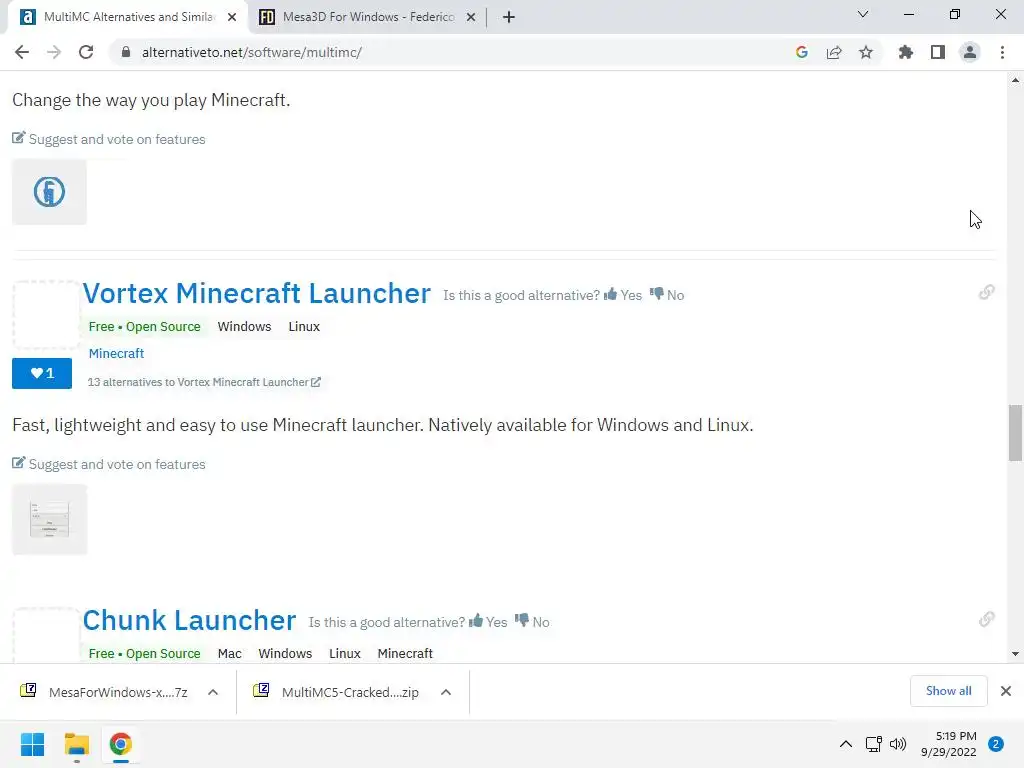The height and width of the screenshot is (768, 1024).
Task: Open the blue circular logo screenshot thumbnail
Action: tap(49, 192)
